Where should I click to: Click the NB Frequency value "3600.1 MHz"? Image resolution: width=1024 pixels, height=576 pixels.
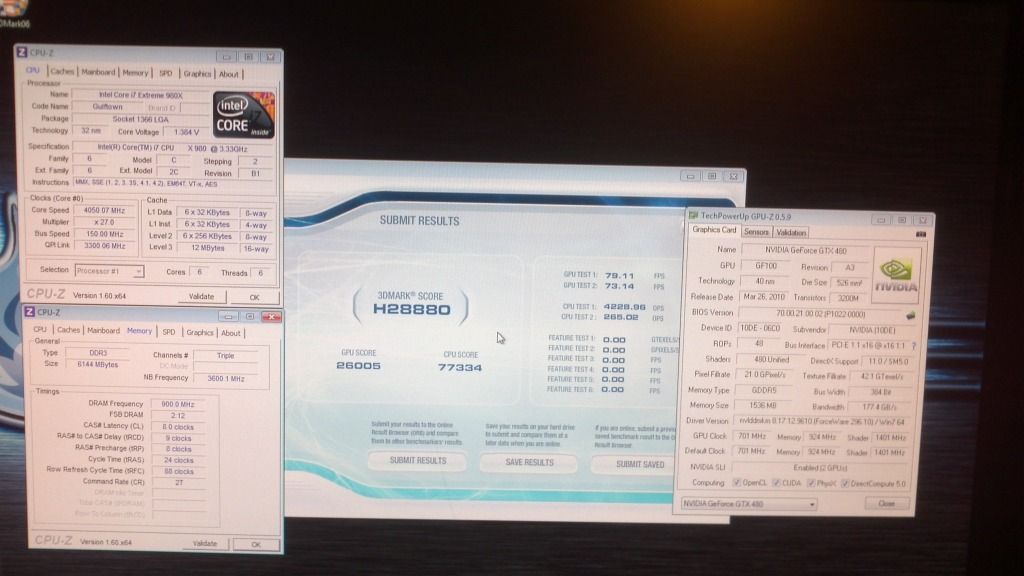(x=225, y=378)
